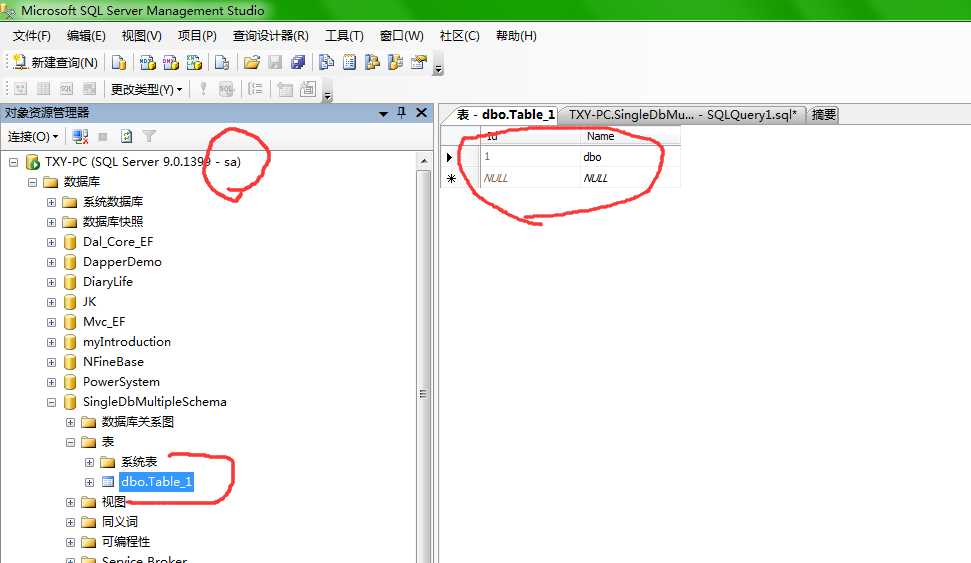Switch to the Summary (摘要) tab
Image resolution: width=971 pixels, height=563 pixels.
point(824,115)
